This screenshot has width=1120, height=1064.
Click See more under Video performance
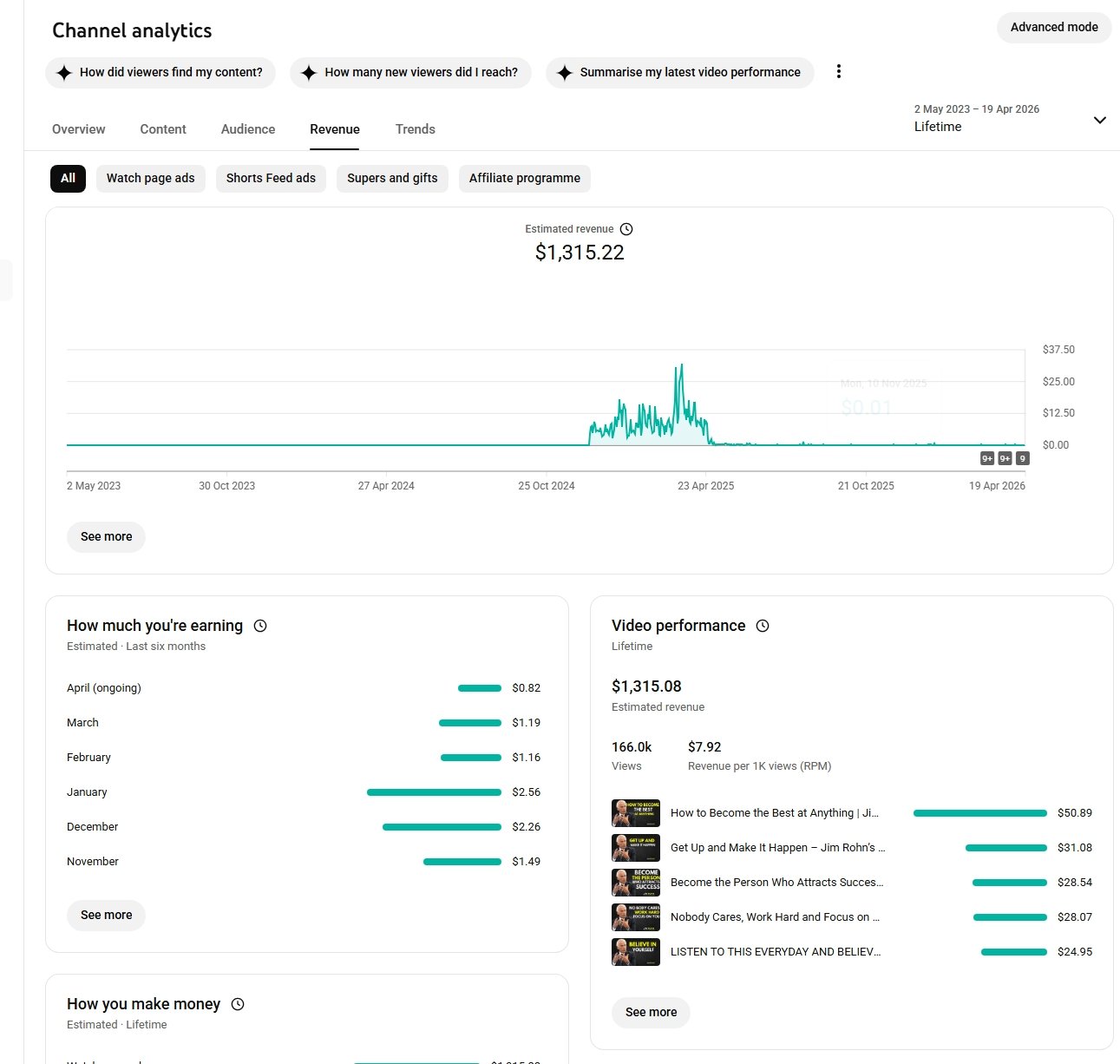(651, 1013)
